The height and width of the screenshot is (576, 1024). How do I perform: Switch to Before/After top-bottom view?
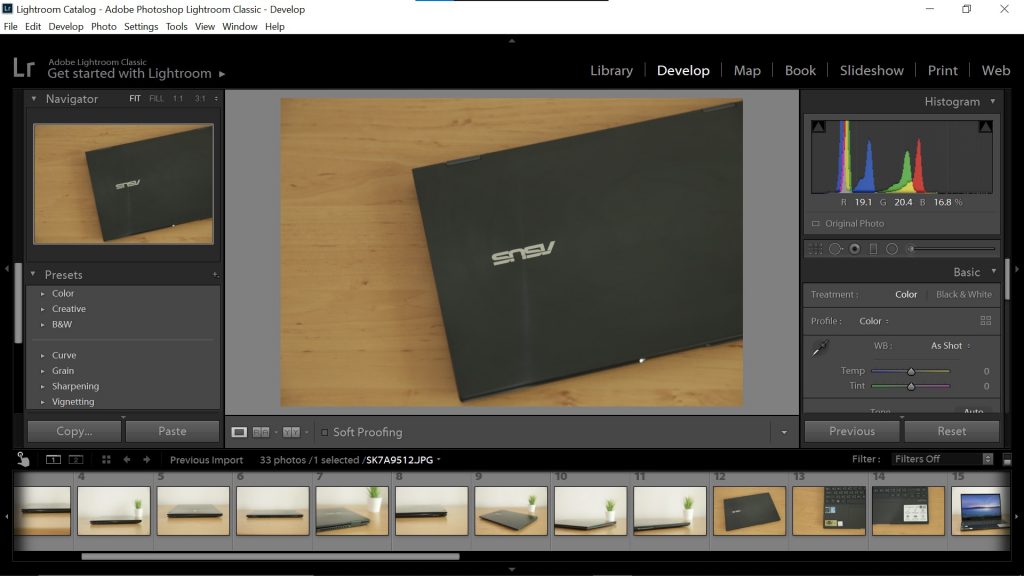tap(291, 432)
